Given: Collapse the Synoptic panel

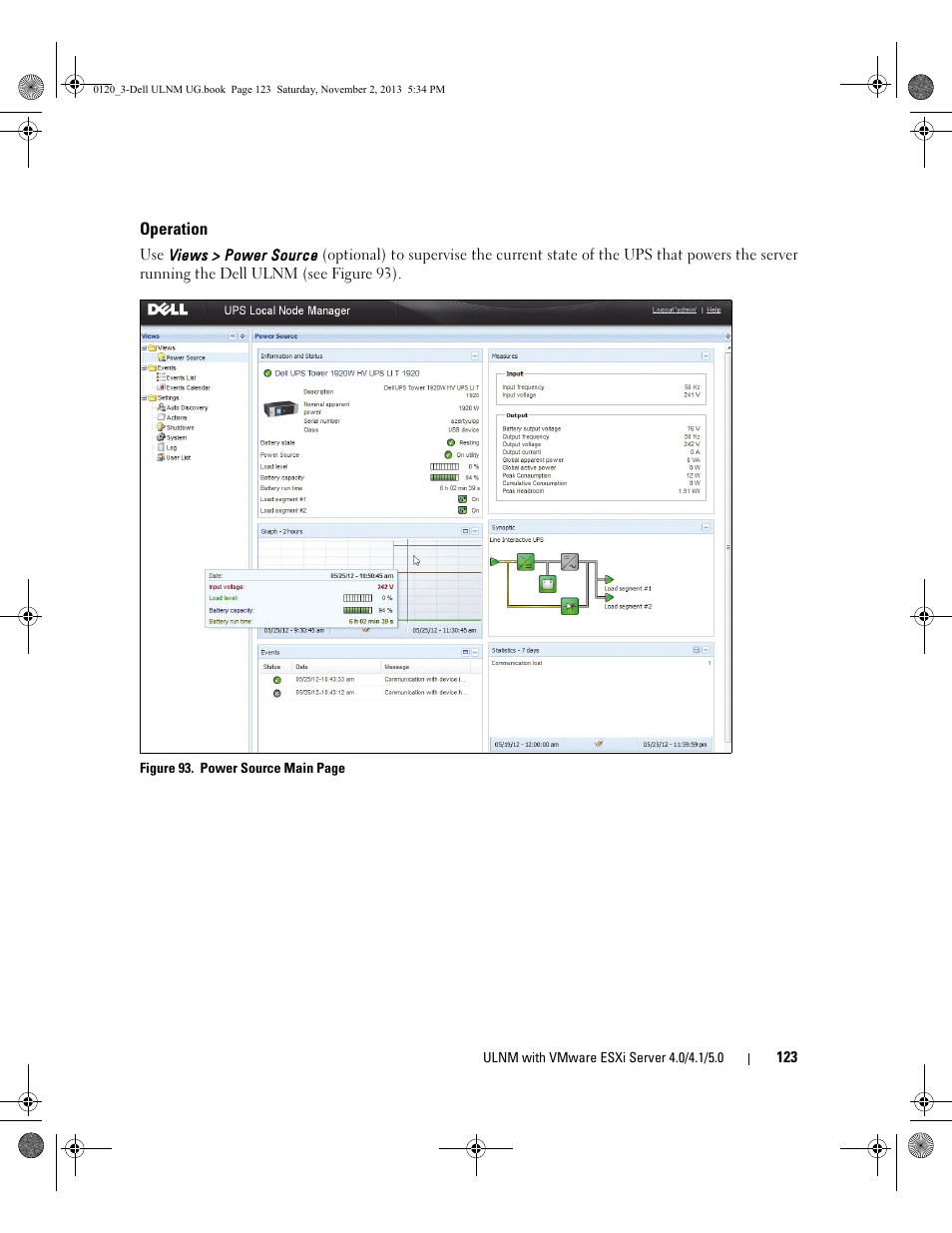Looking at the screenshot, I should tap(706, 527).
